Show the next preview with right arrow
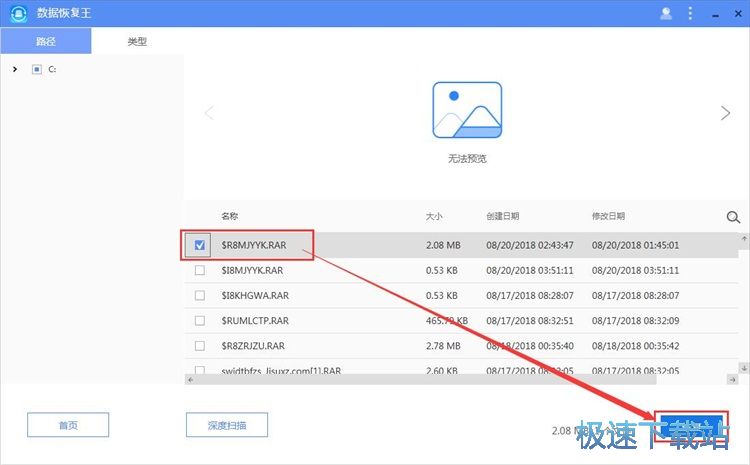 725,113
